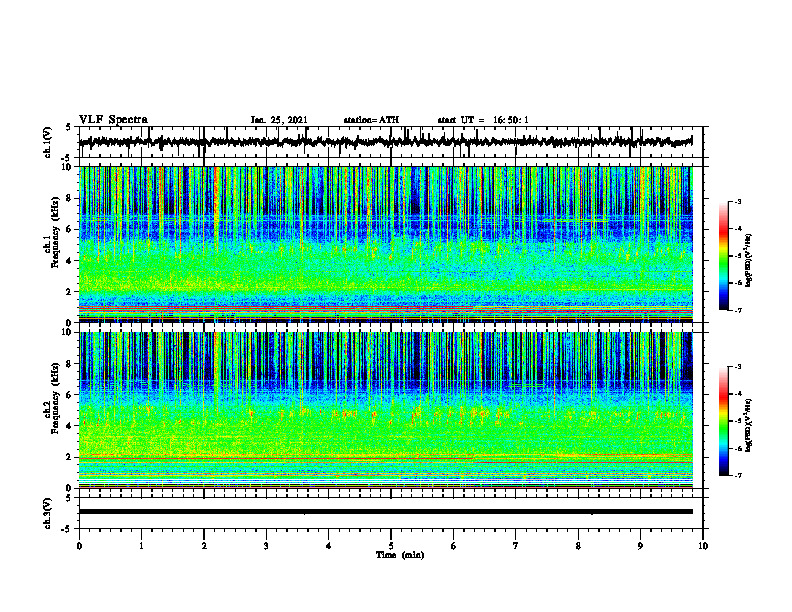Select the ch.2 spectrogram color scale bar

(723, 421)
